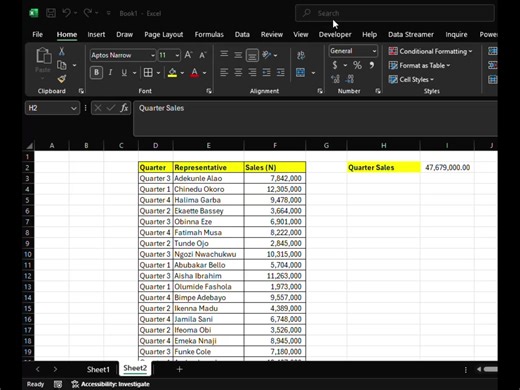Image resolution: width=520 pixels, height=390 pixels.
Task: Decrease font size button
Action: 202,55
